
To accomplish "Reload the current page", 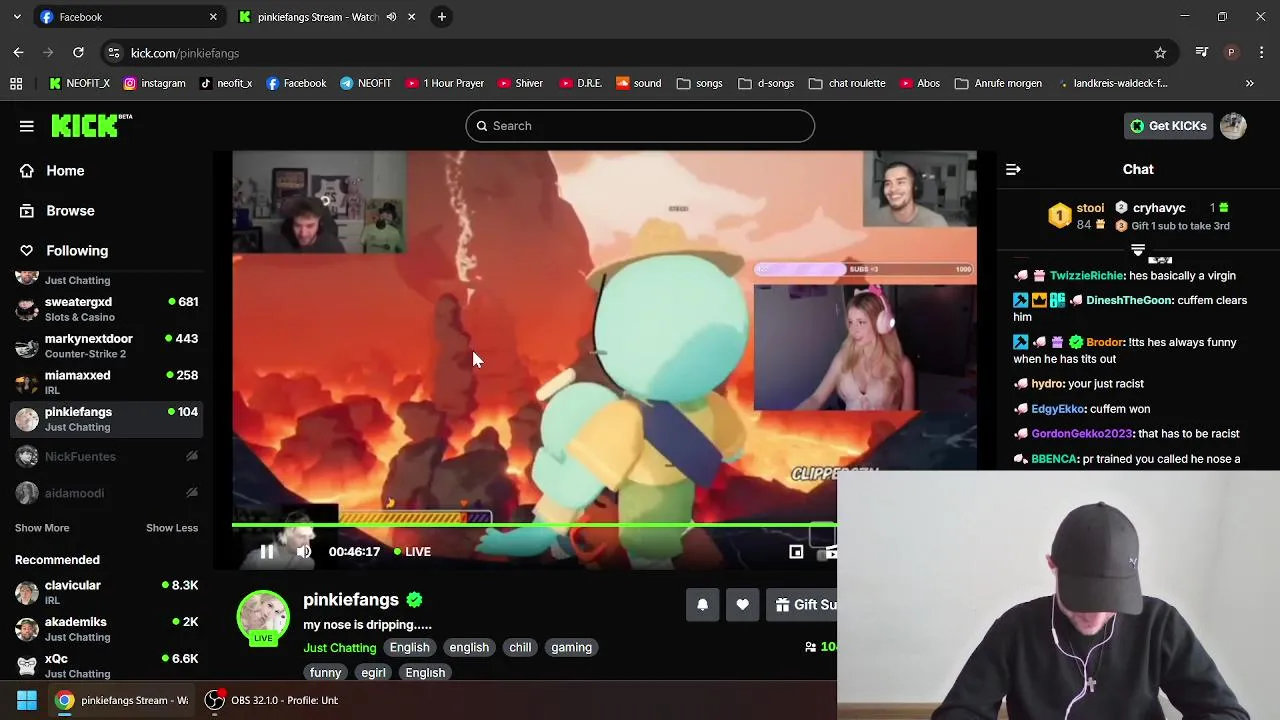I will click(78, 53).
